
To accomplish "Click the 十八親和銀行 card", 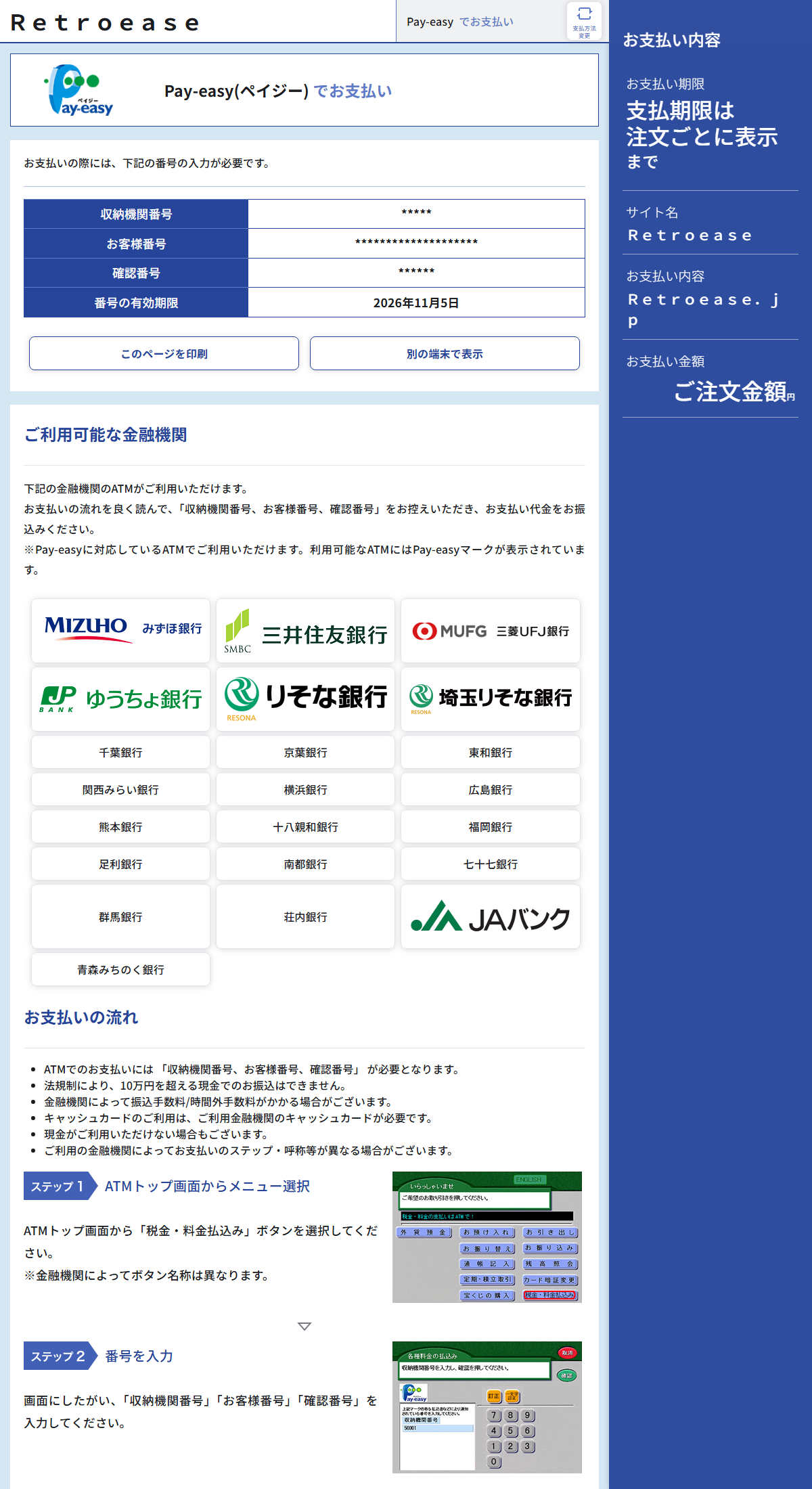I will (305, 826).
